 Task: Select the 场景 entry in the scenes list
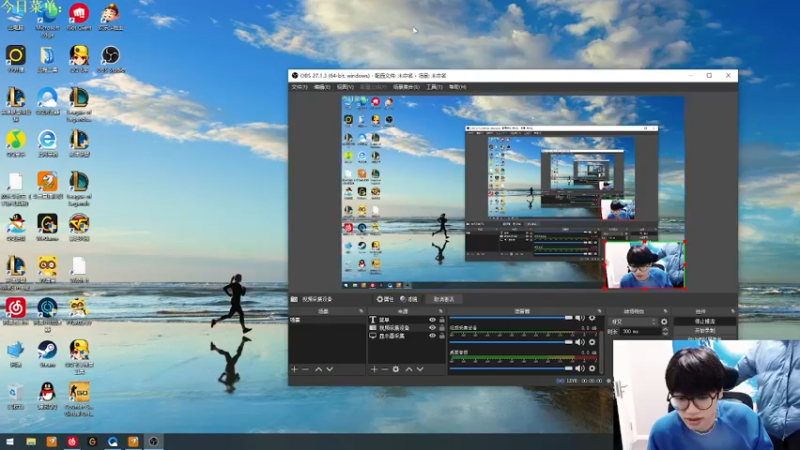coord(328,320)
